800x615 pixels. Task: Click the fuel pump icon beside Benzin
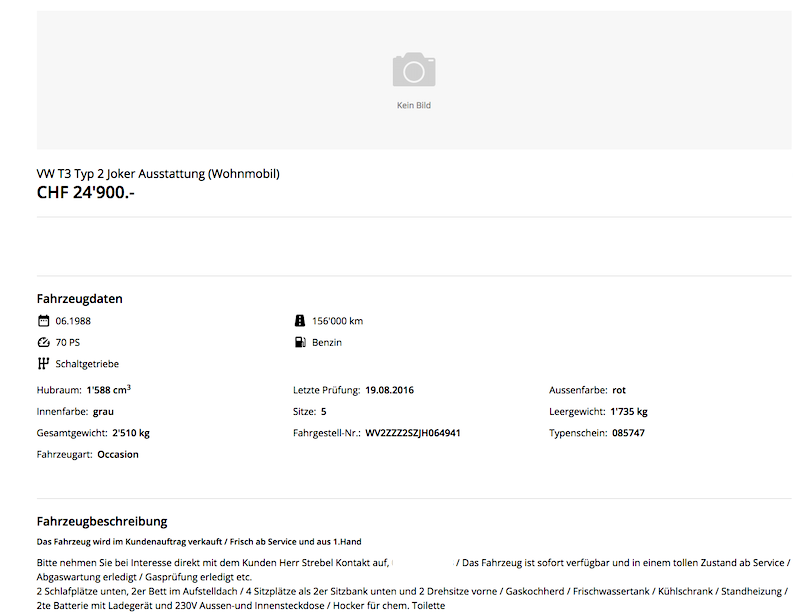pyautogui.click(x=300, y=342)
